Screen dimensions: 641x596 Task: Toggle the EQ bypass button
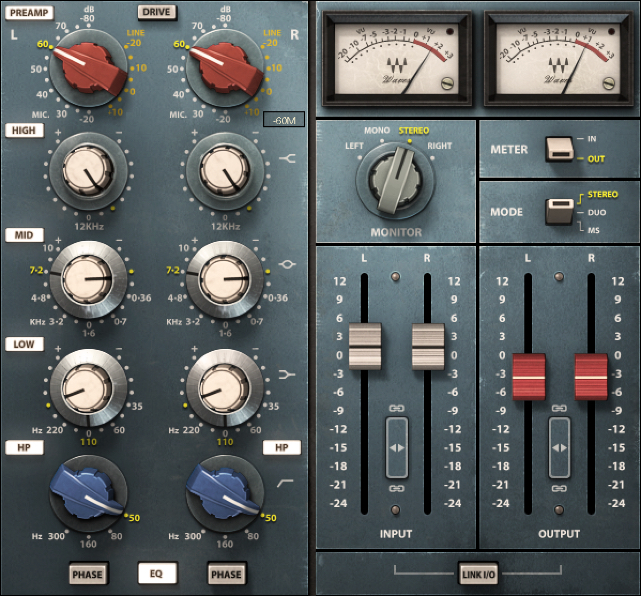point(157,574)
